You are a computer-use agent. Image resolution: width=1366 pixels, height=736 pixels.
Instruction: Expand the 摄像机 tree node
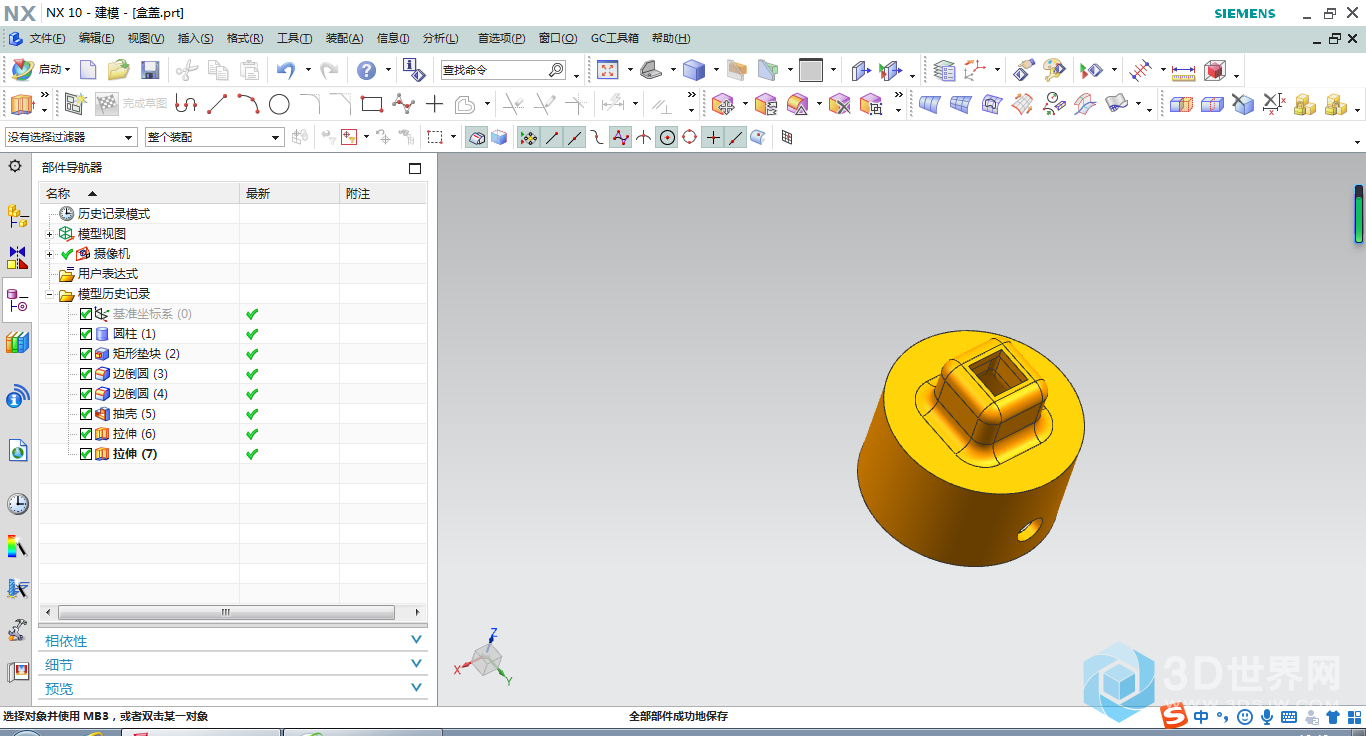point(49,254)
